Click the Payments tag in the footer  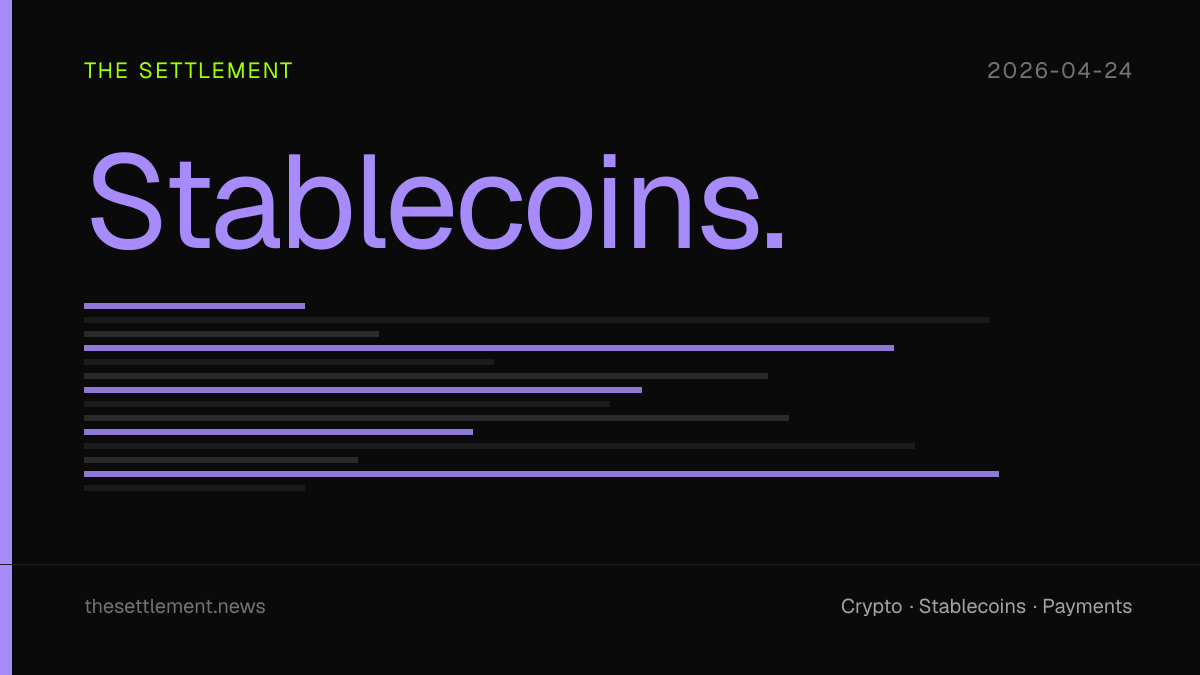(1087, 607)
